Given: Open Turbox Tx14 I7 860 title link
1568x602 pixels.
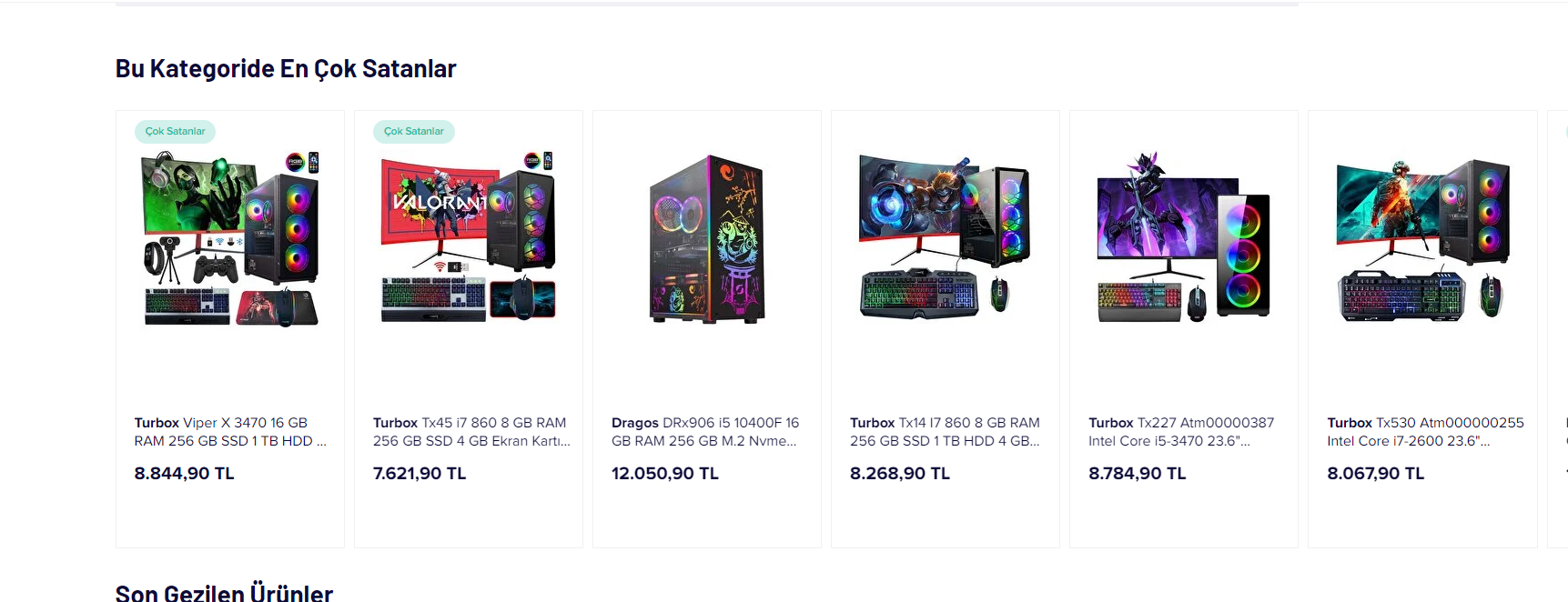Looking at the screenshot, I should point(945,432).
